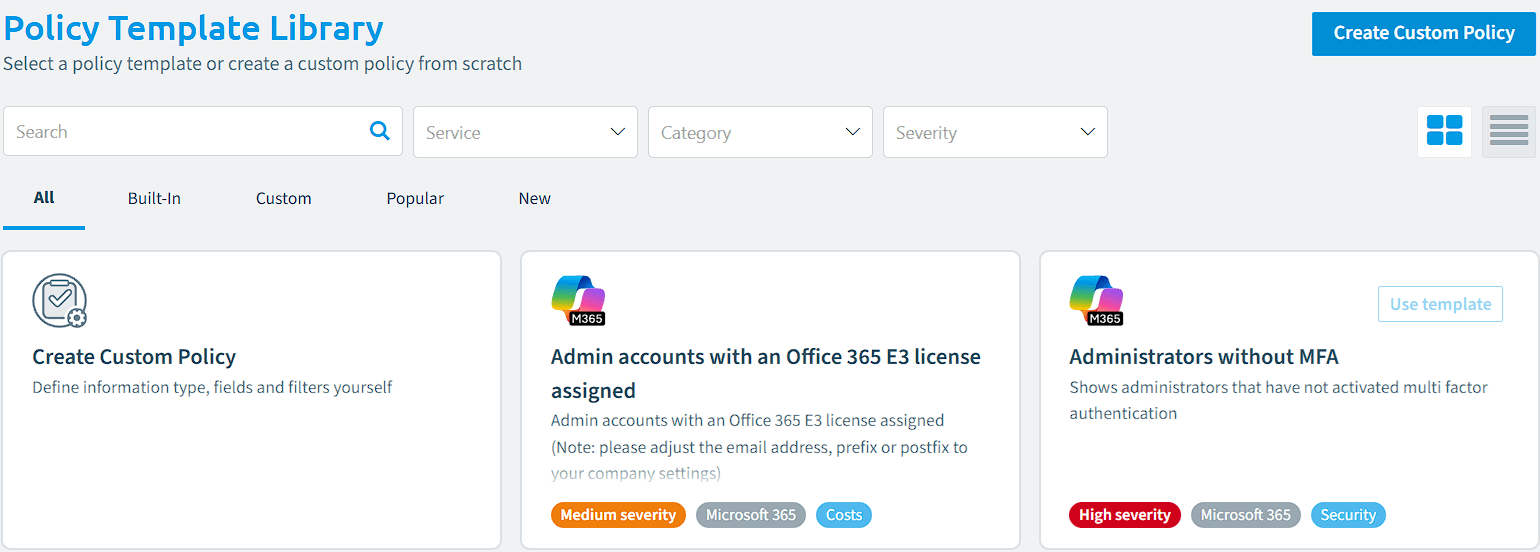Open Administrators without MFA card title
Viewport: 1540px width, 552px height.
(x=1204, y=356)
